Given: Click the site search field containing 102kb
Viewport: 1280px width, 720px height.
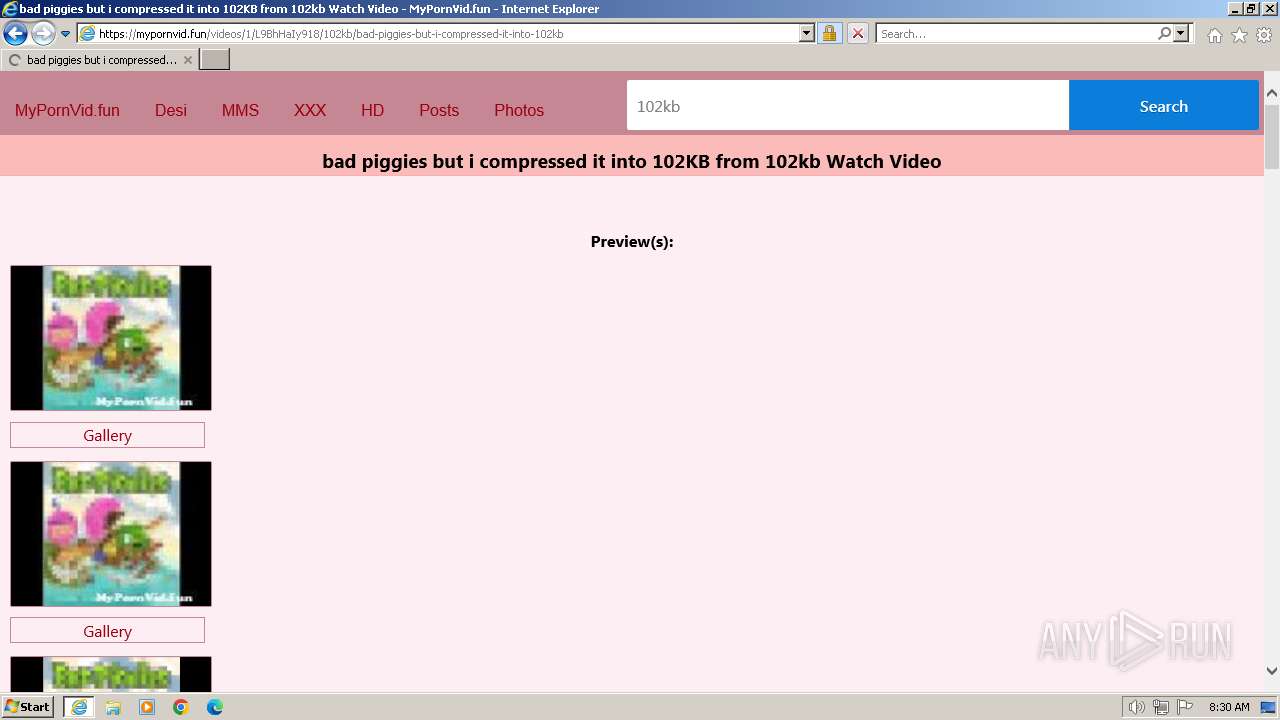Looking at the screenshot, I should click(x=848, y=106).
